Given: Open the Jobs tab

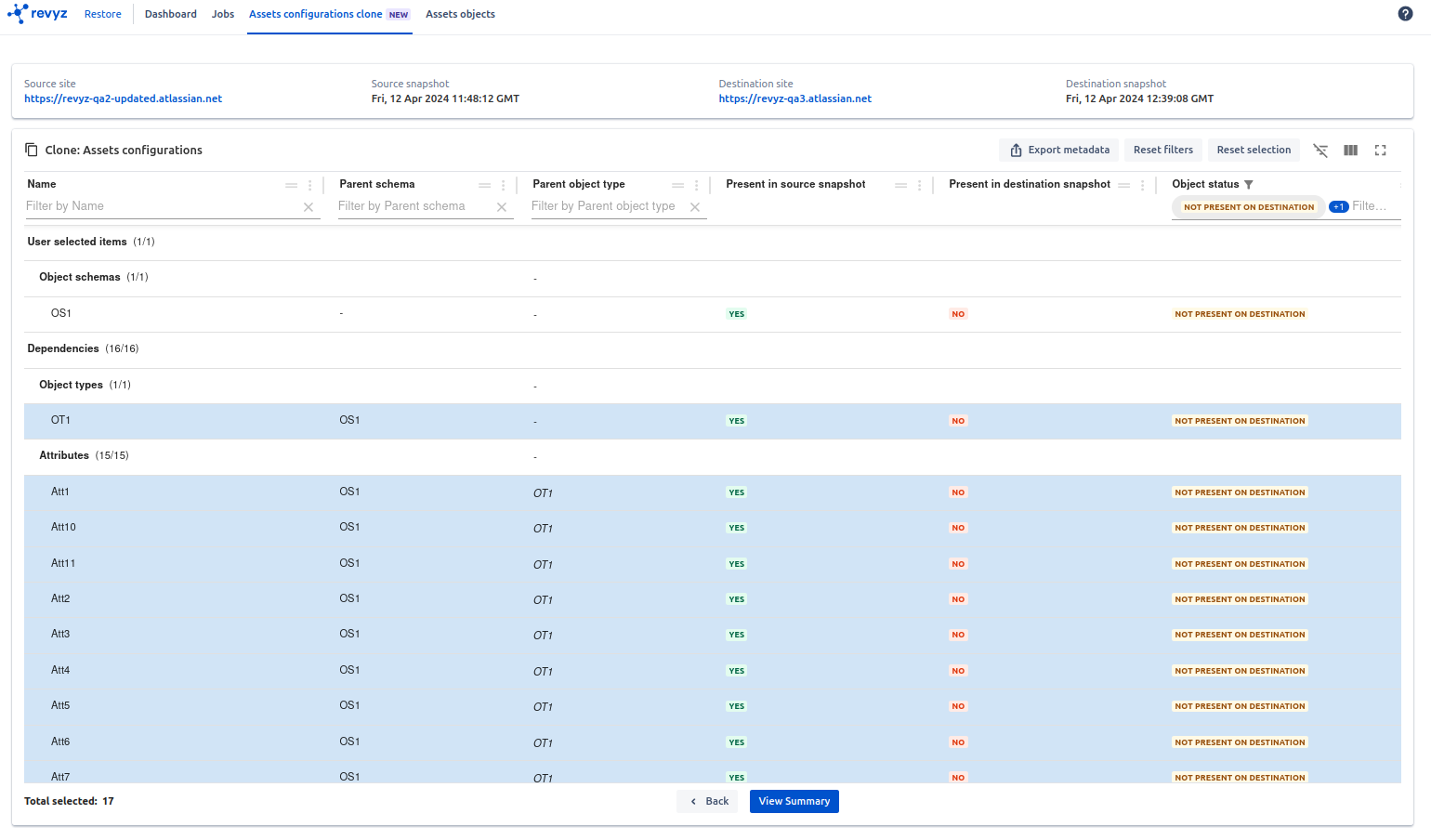Looking at the screenshot, I should (223, 14).
